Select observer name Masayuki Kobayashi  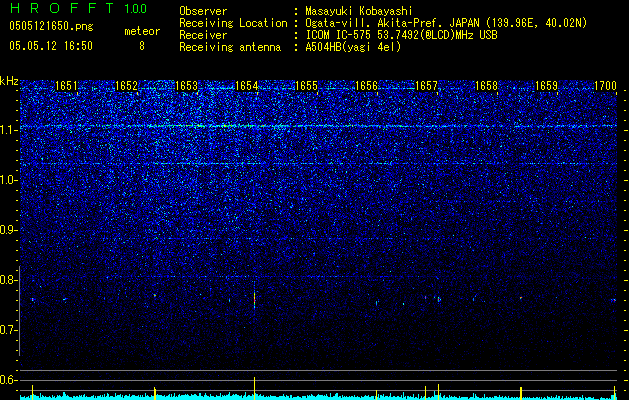[359, 11]
